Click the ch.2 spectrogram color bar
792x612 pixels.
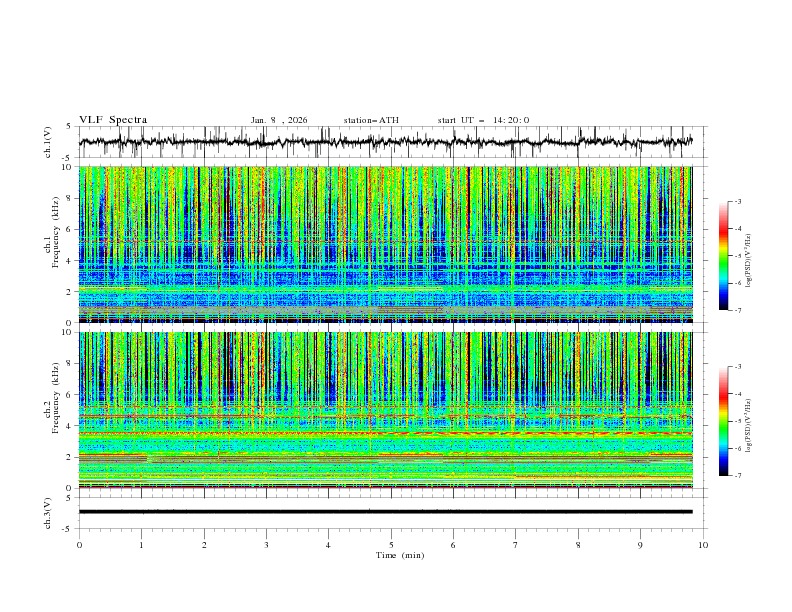click(x=723, y=422)
